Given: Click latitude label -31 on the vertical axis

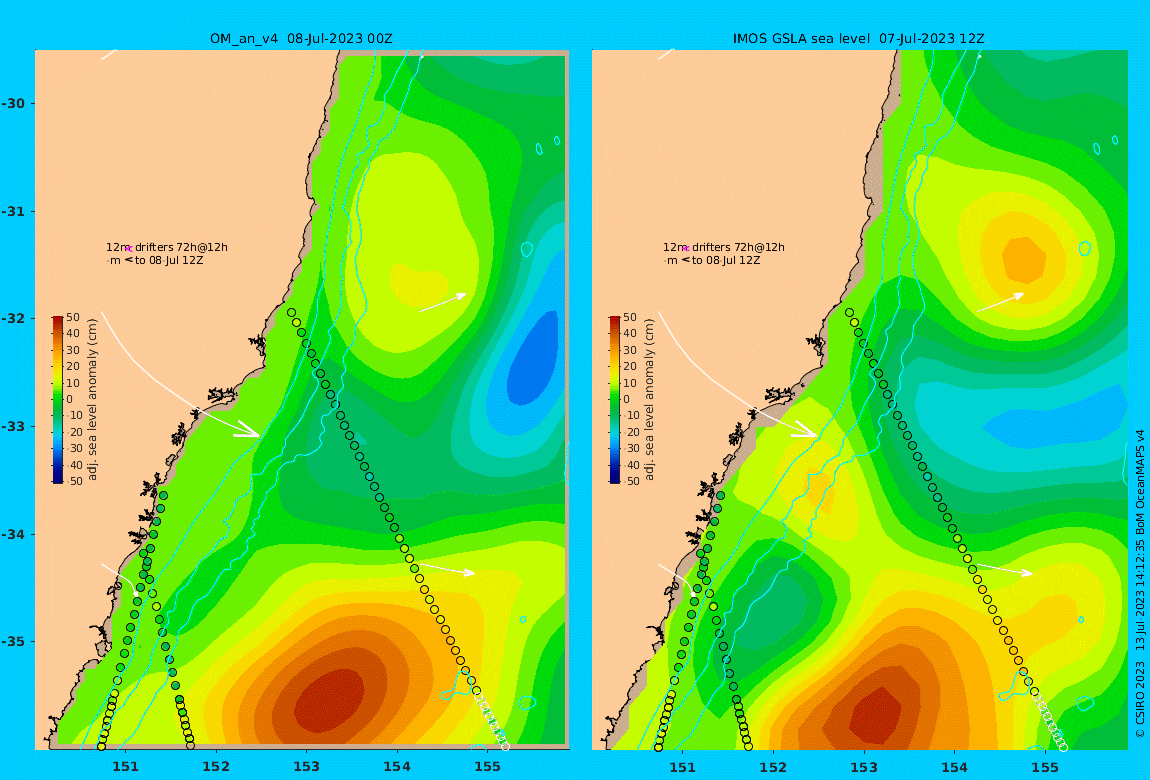Looking at the screenshot, I should [x=13, y=211].
